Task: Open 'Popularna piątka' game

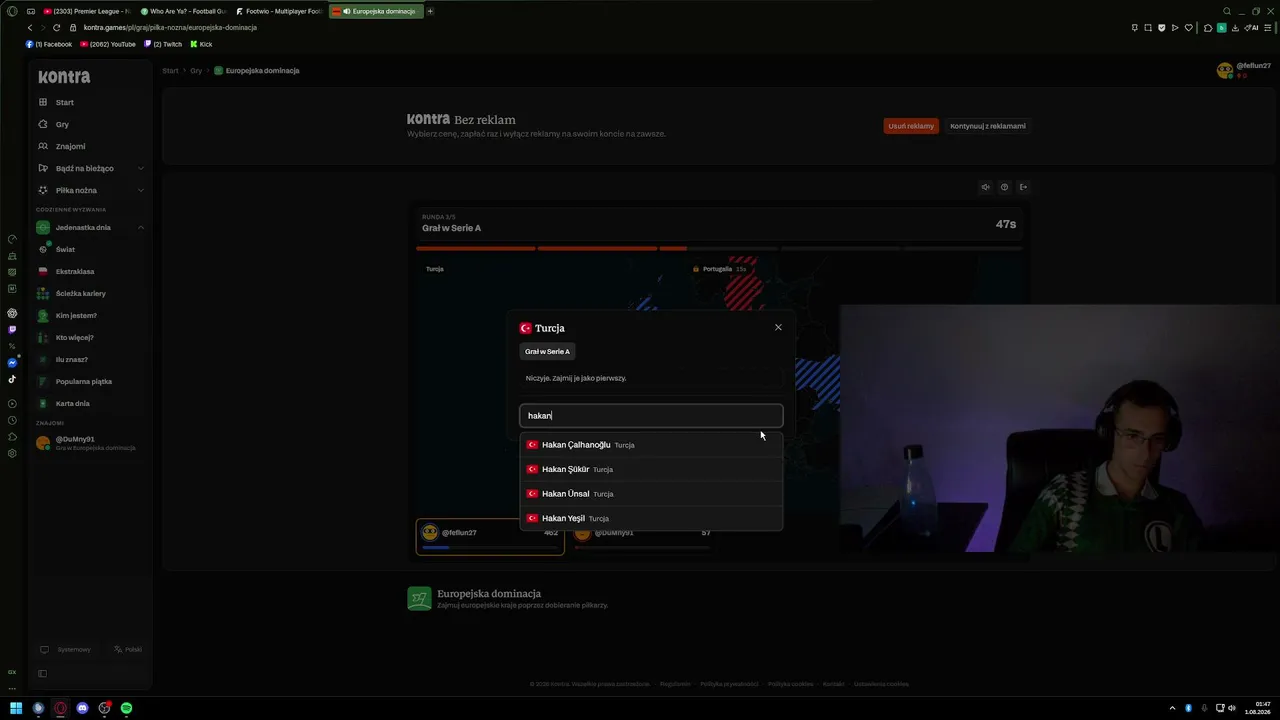Action: [x=91, y=381]
